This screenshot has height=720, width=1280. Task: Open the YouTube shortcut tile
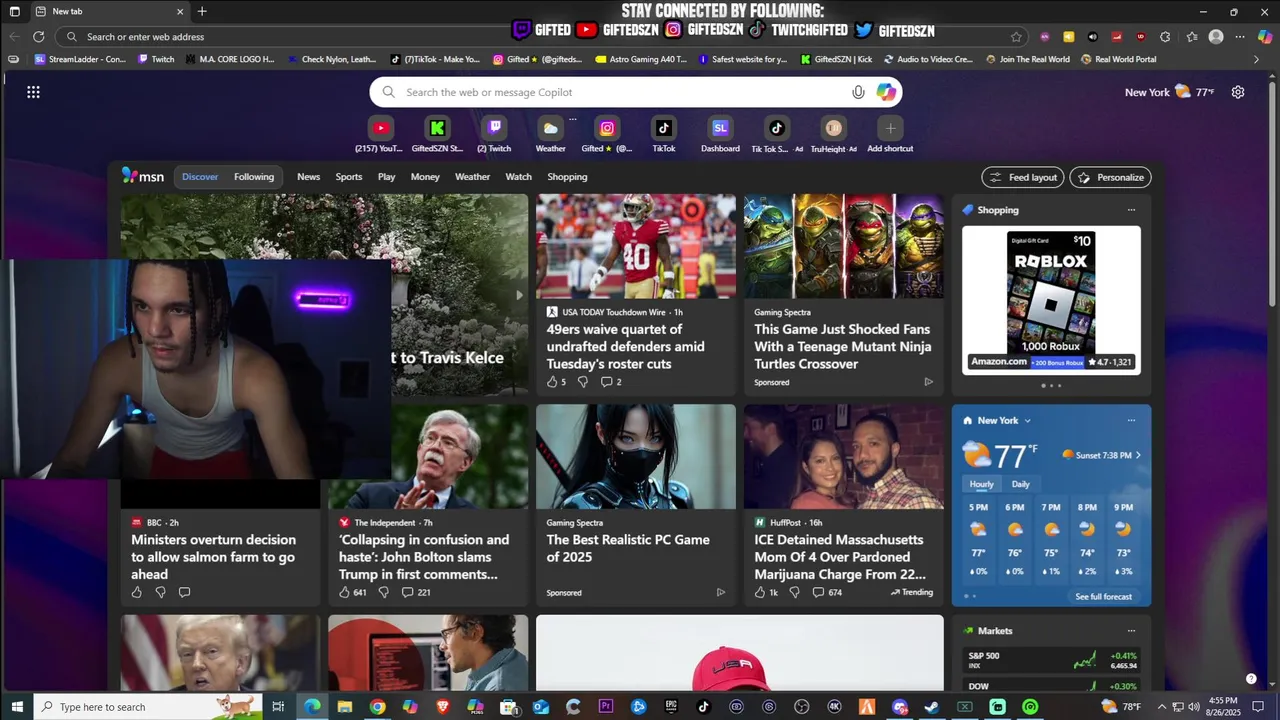pos(380,134)
